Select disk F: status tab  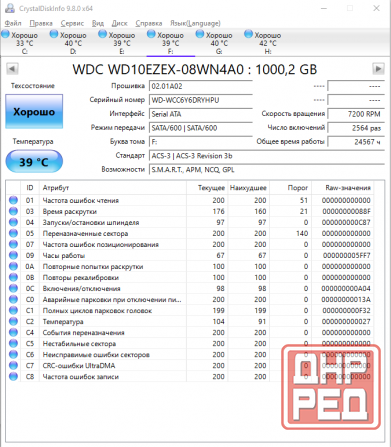(171, 43)
